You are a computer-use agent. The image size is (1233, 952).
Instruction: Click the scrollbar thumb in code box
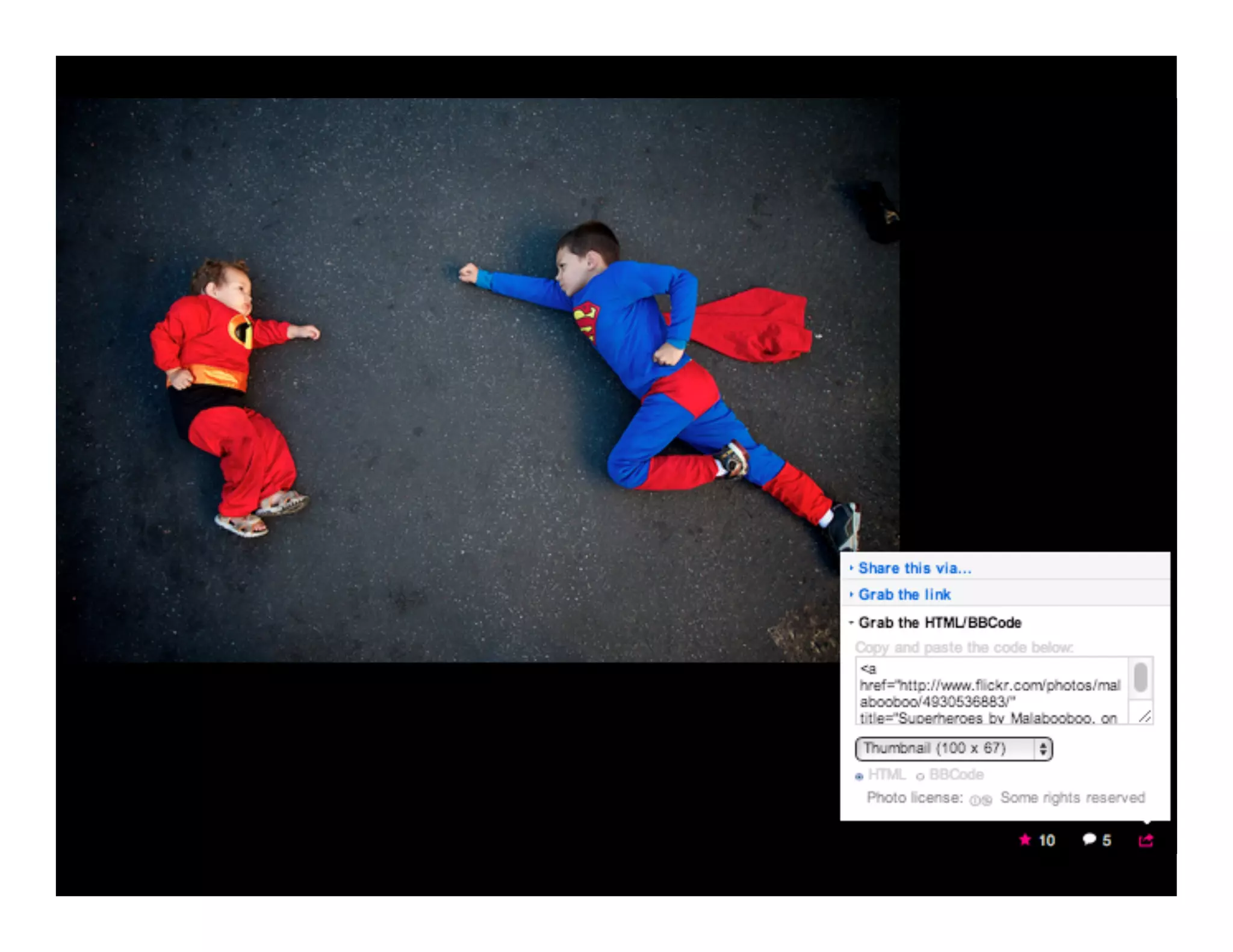pos(1140,677)
